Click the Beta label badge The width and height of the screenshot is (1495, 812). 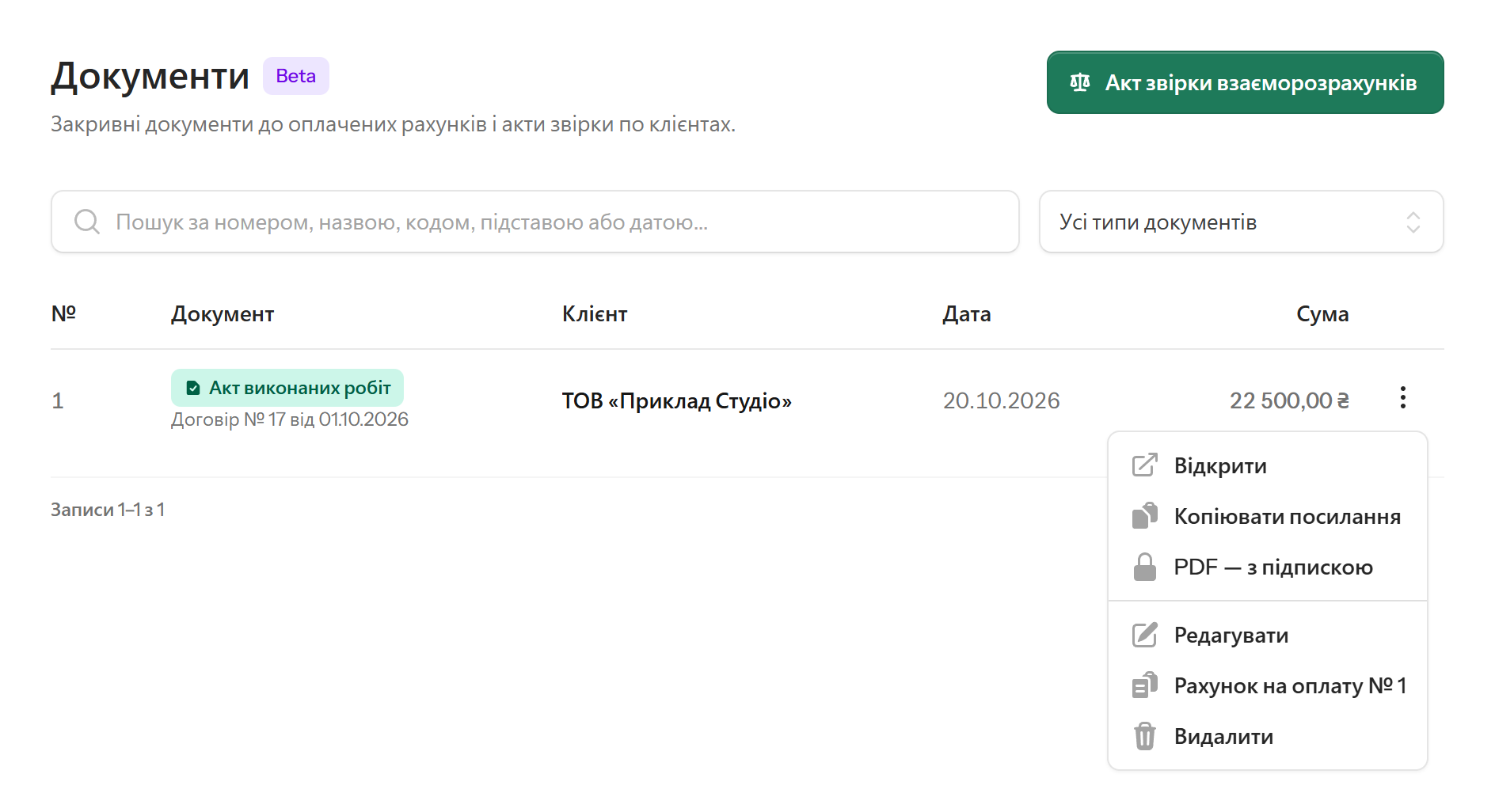(296, 76)
